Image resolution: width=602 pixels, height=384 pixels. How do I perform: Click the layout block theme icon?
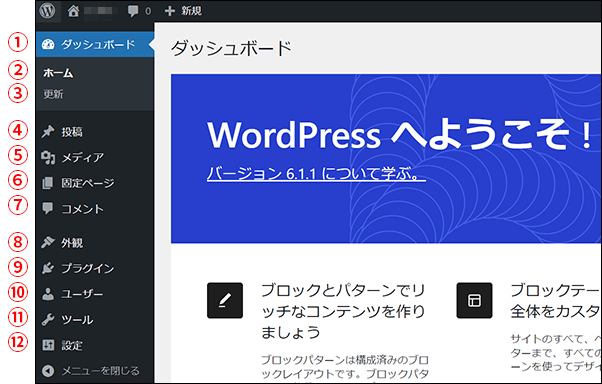[x=474, y=300]
